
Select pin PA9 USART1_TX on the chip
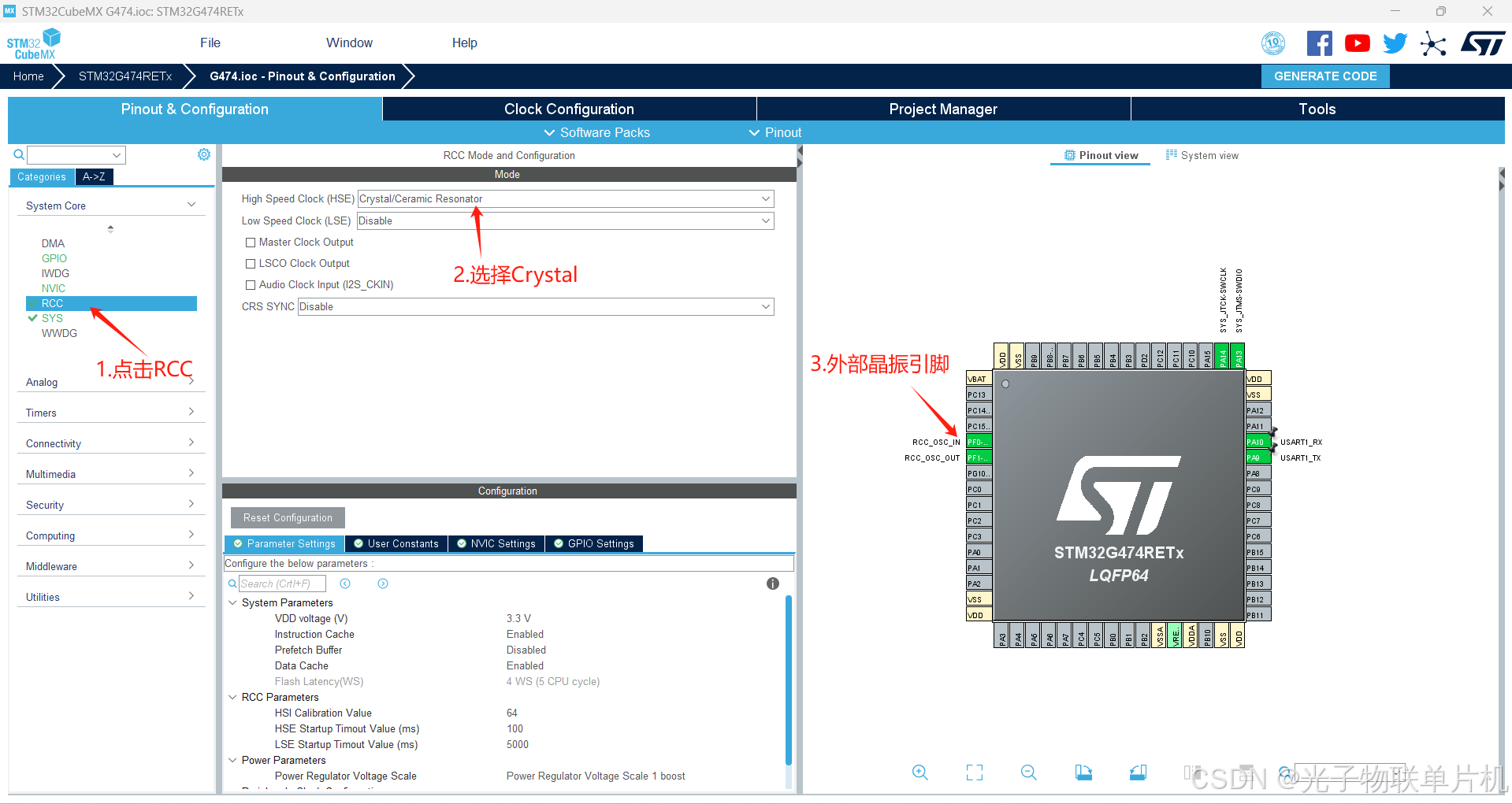coord(1258,458)
